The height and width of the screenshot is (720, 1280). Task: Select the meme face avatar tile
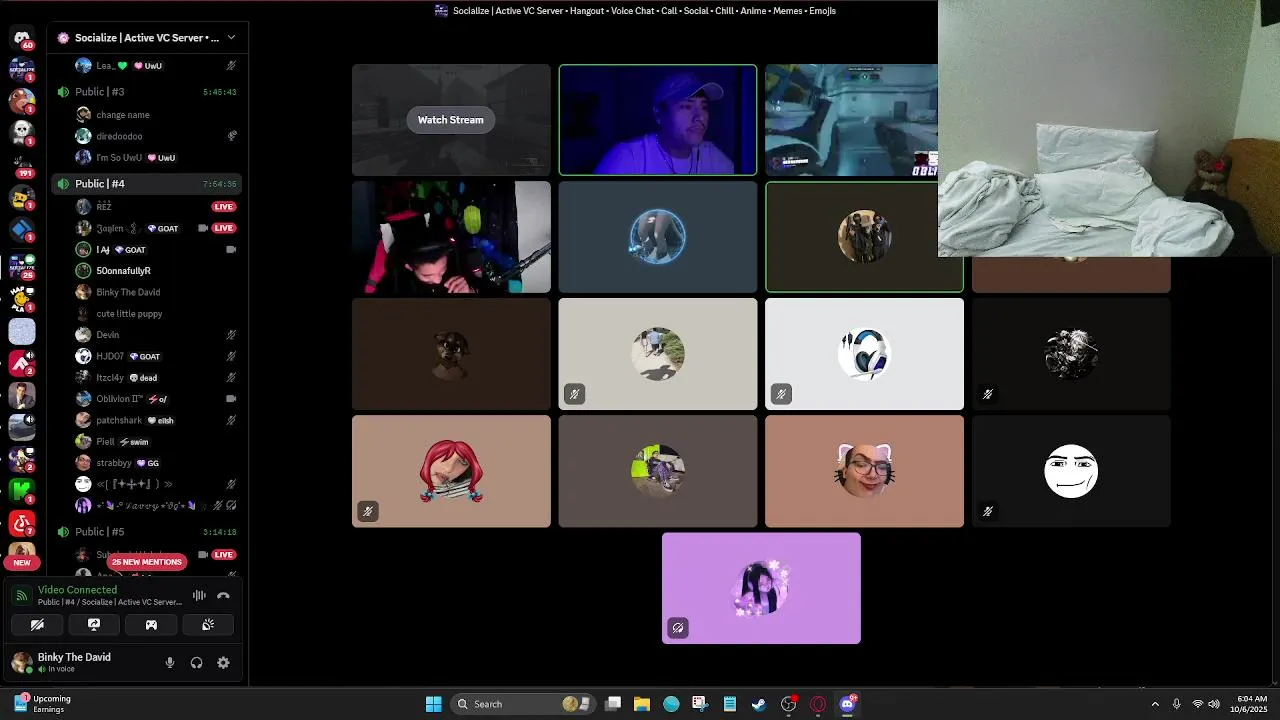(1071, 471)
